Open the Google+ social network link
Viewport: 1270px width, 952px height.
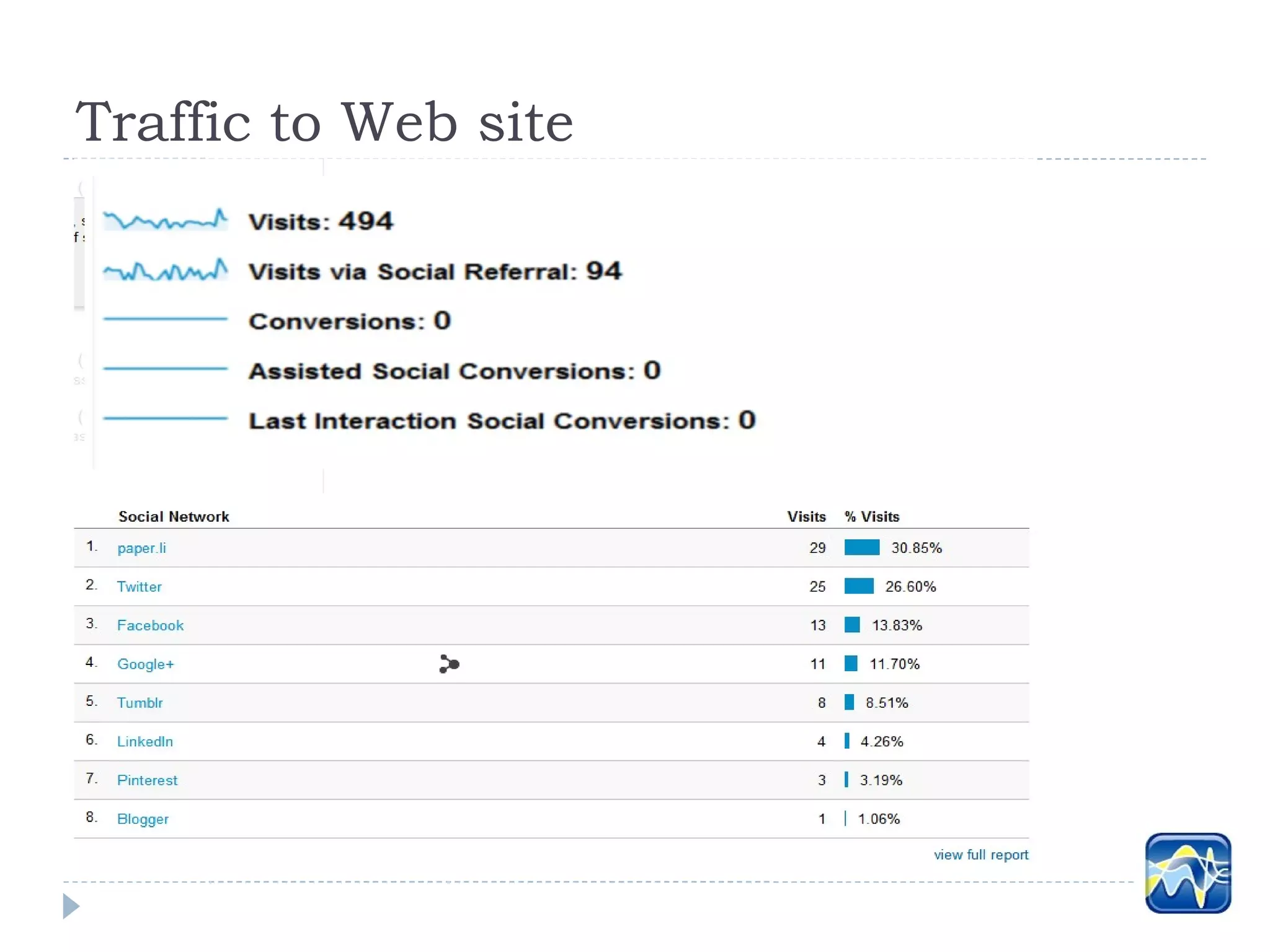click(x=145, y=664)
